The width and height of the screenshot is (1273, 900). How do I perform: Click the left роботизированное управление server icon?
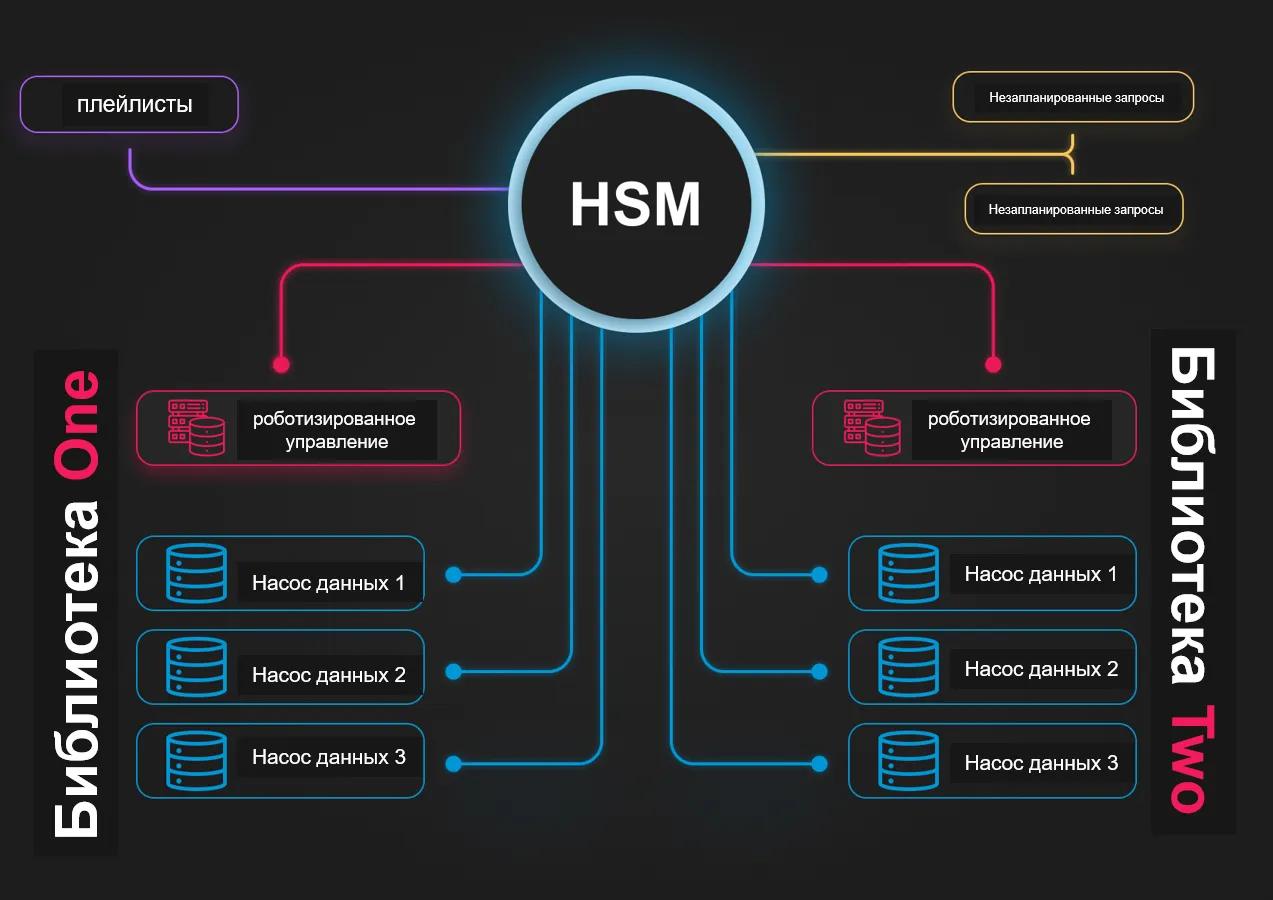[196, 428]
